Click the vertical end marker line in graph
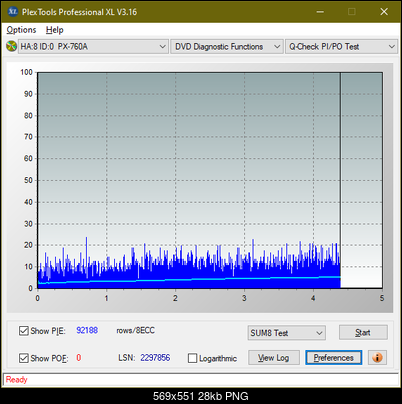 point(340,180)
